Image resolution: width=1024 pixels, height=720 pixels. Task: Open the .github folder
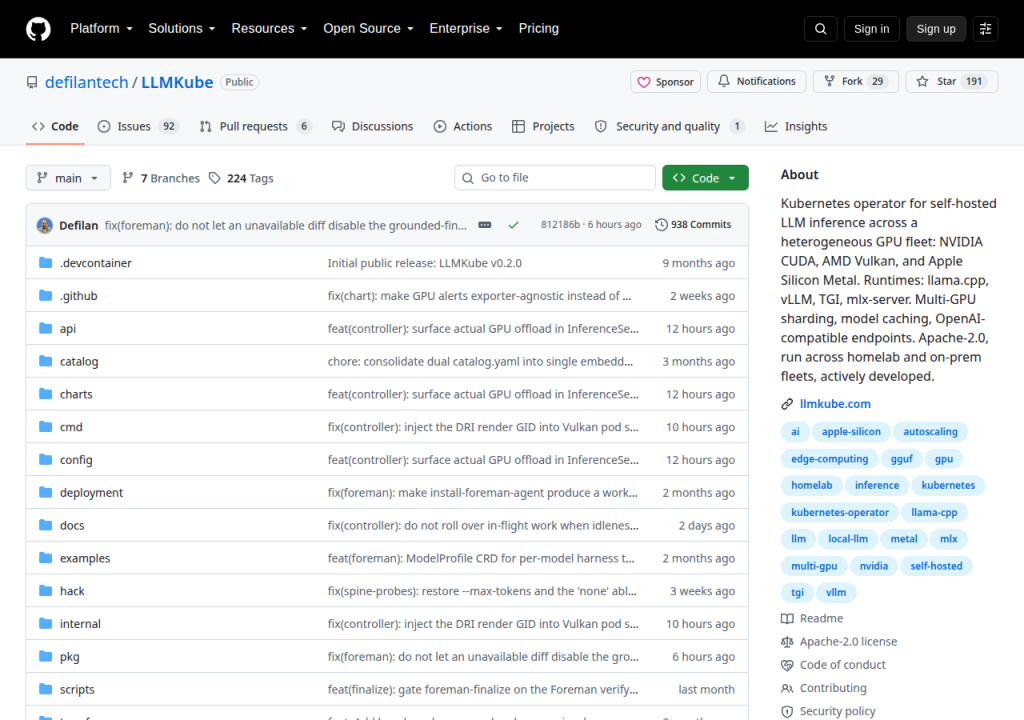pos(78,296)
